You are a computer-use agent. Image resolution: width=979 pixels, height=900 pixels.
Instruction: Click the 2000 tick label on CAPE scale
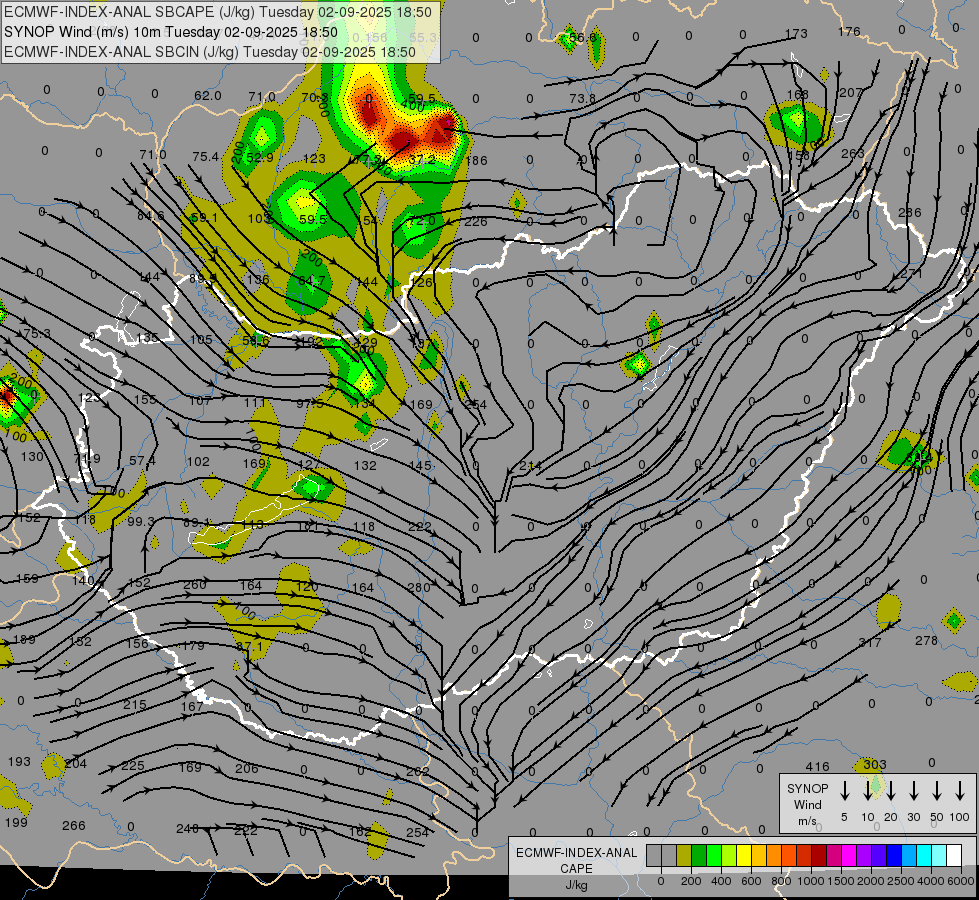871,881
